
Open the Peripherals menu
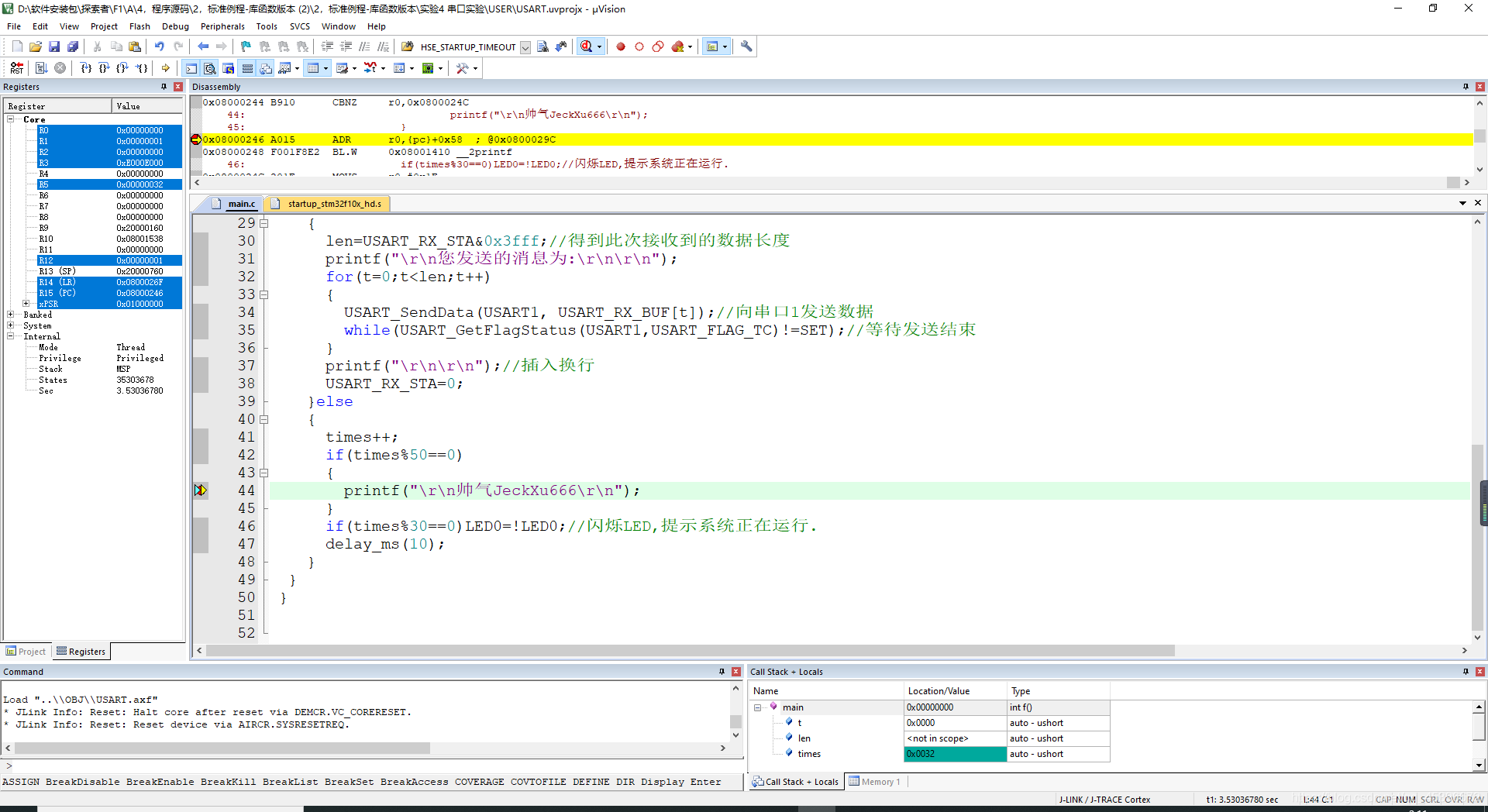(222, 26)
